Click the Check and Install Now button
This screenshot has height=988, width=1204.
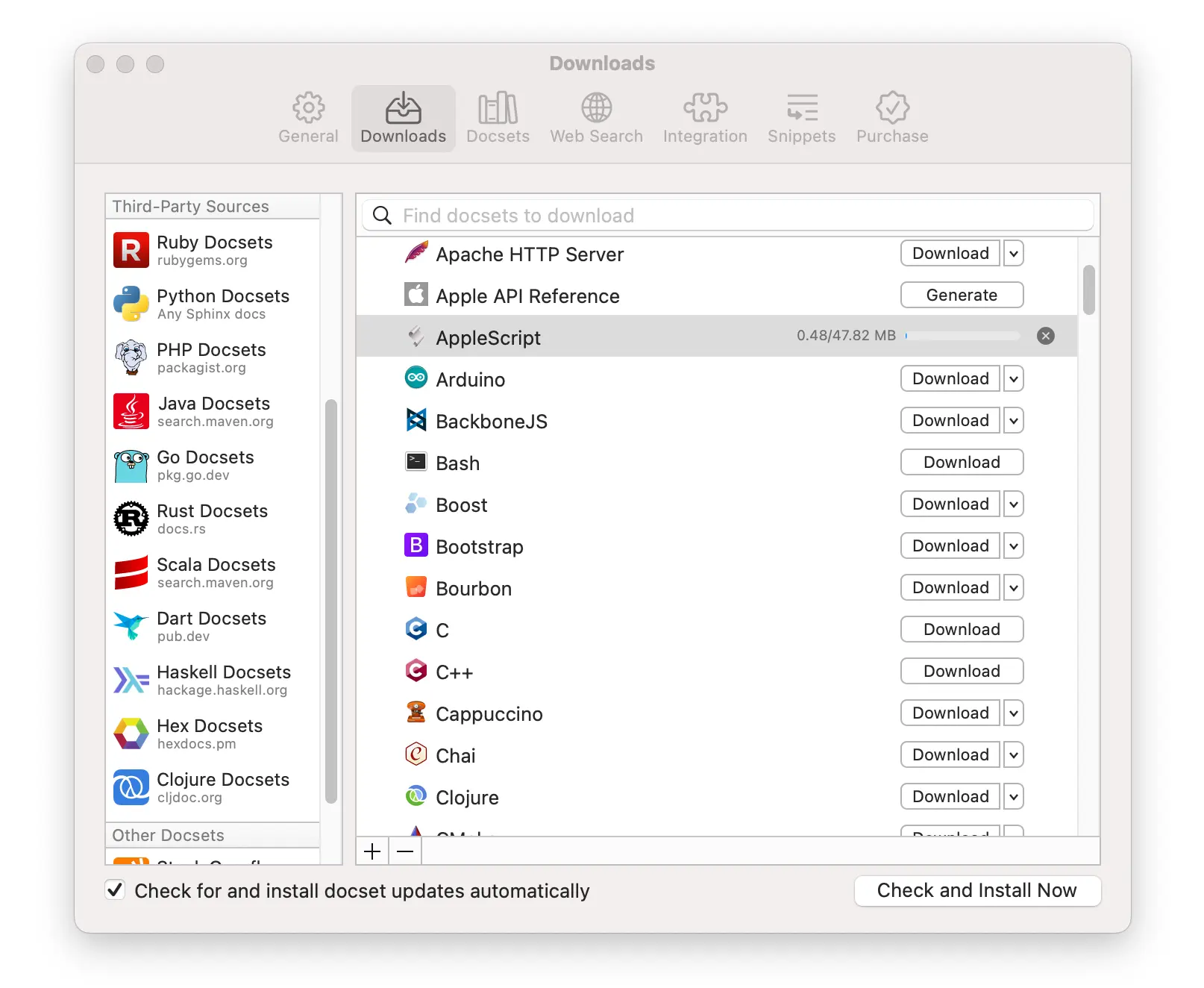[x=976, y=890]
